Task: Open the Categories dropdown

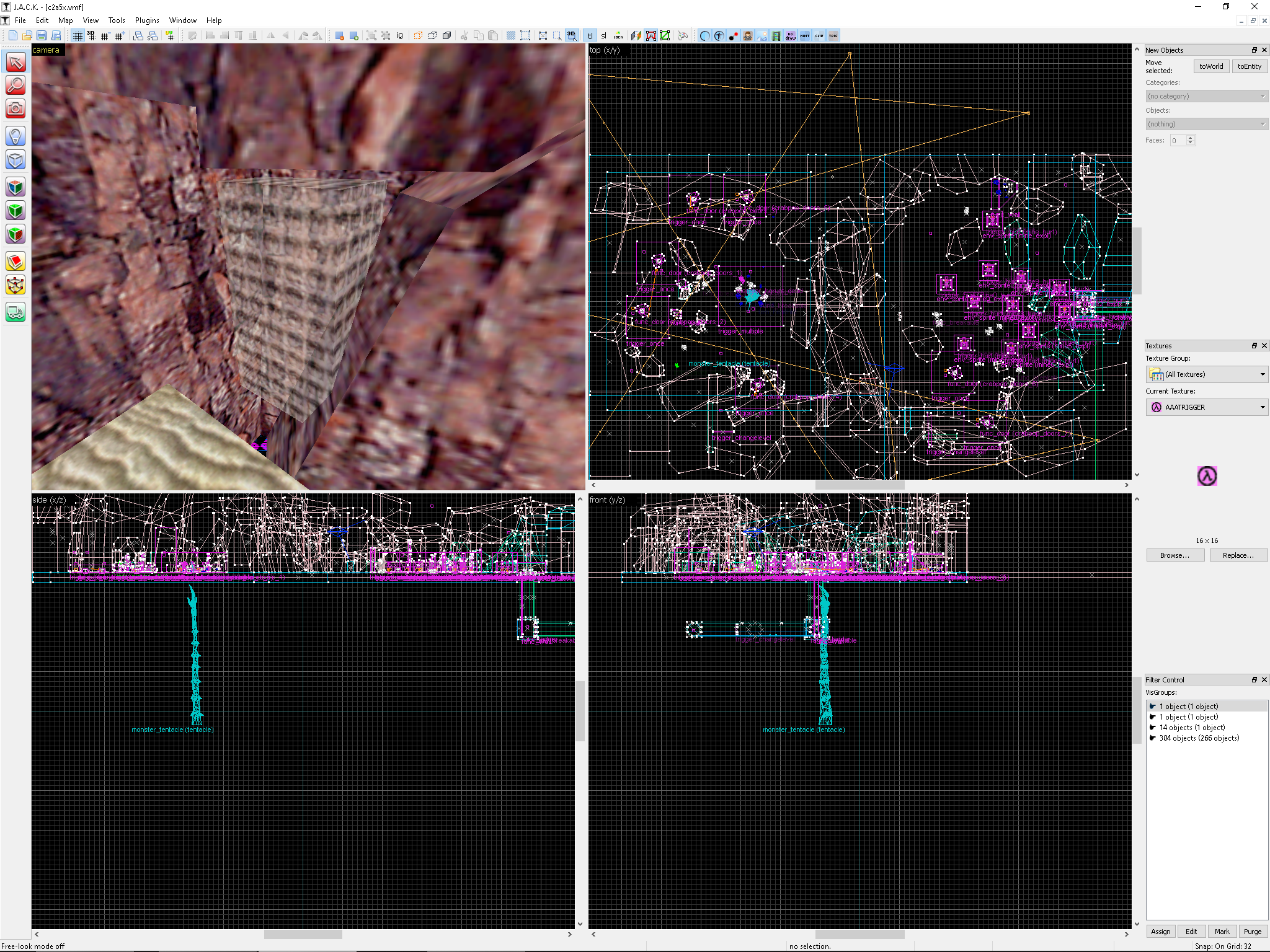Action: (1207, 96)
